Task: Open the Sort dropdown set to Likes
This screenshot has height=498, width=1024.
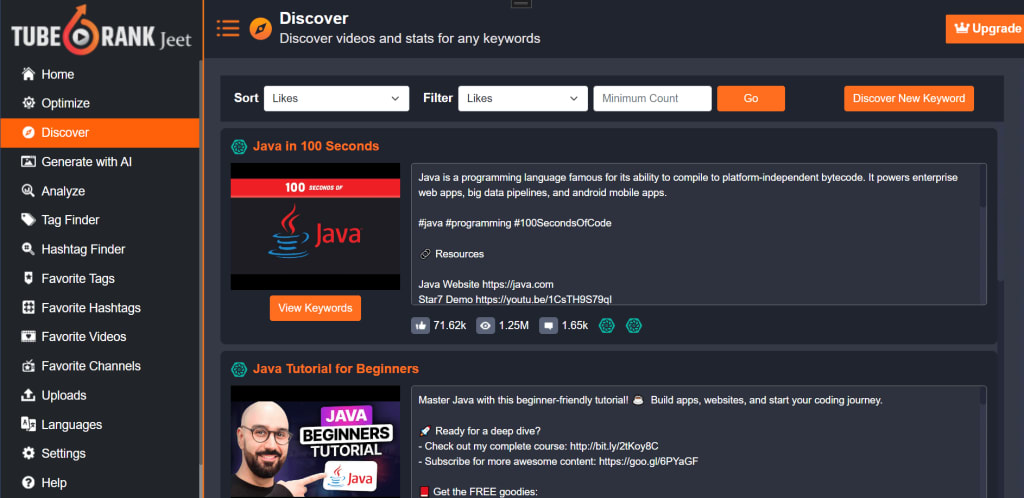Action: point(336,99)
